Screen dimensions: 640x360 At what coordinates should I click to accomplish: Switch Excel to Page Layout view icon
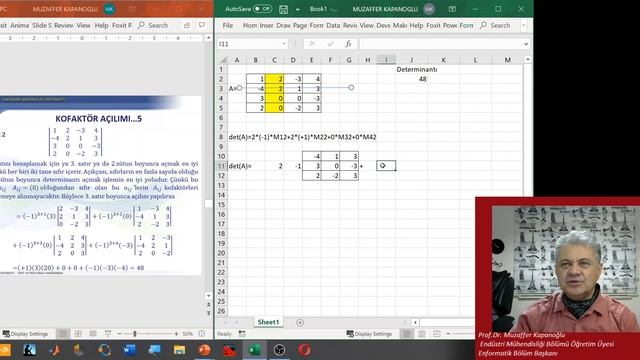point(422,334)
